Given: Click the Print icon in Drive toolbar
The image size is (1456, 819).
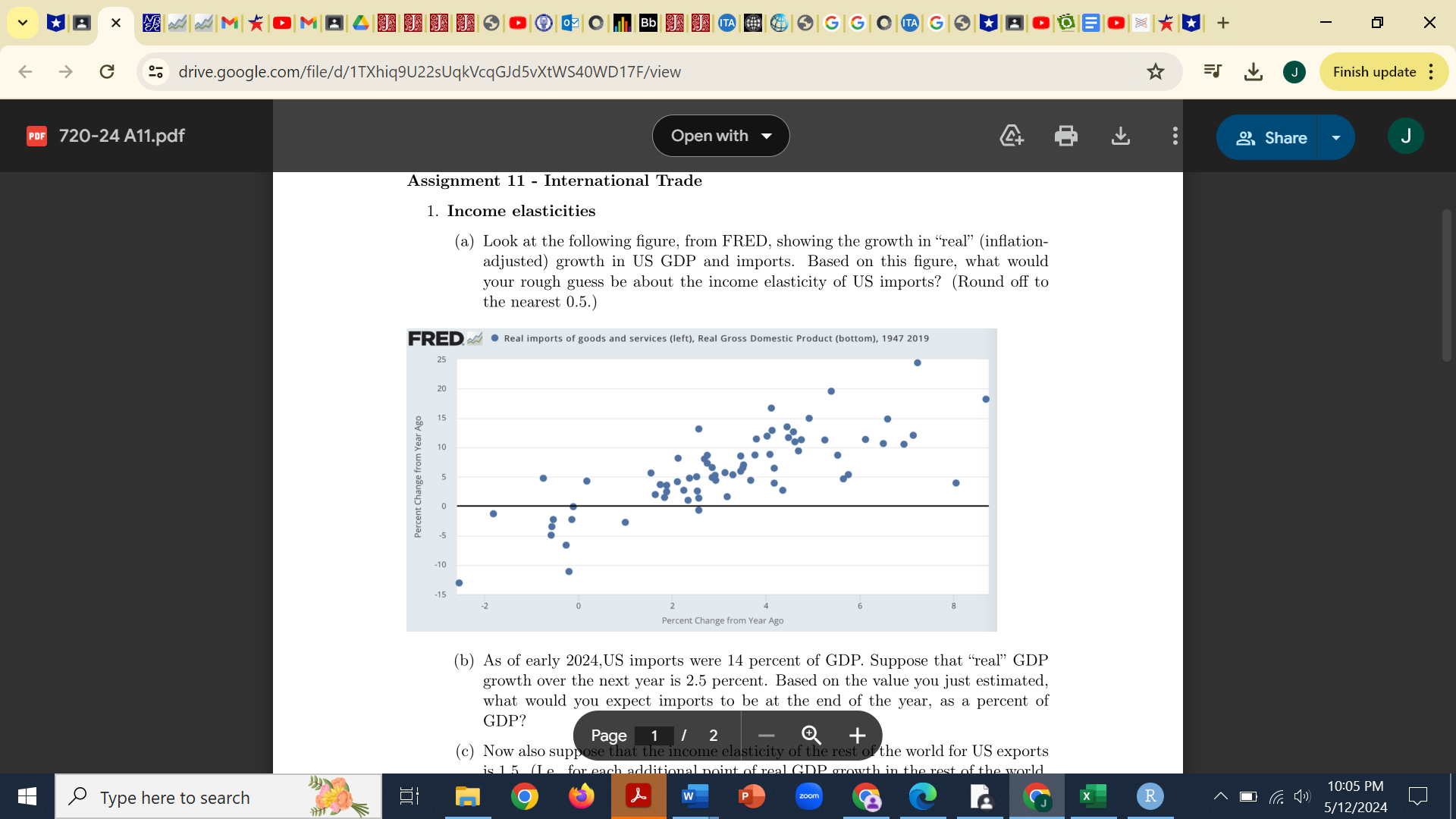Looking at the screenshot, I should [x=1065, y=136].
